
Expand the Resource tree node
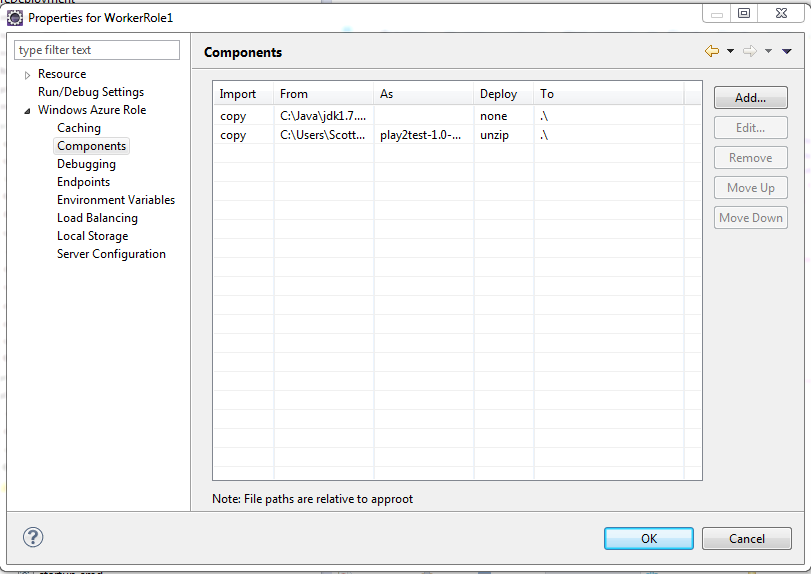coord(27,75)
